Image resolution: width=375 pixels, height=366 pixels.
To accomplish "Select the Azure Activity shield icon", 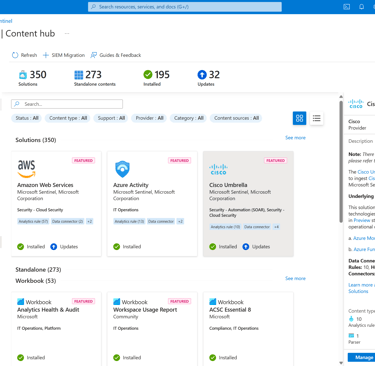I will tap(122, 169).
